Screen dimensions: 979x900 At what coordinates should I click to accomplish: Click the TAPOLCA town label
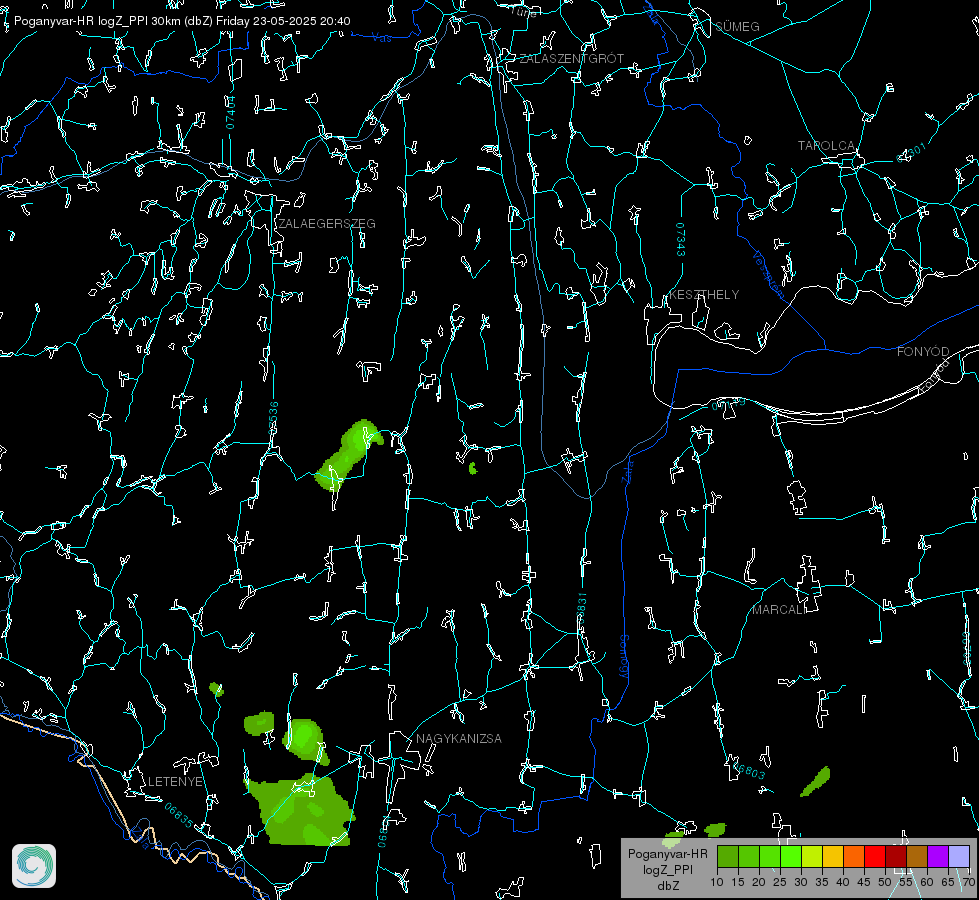826,146
